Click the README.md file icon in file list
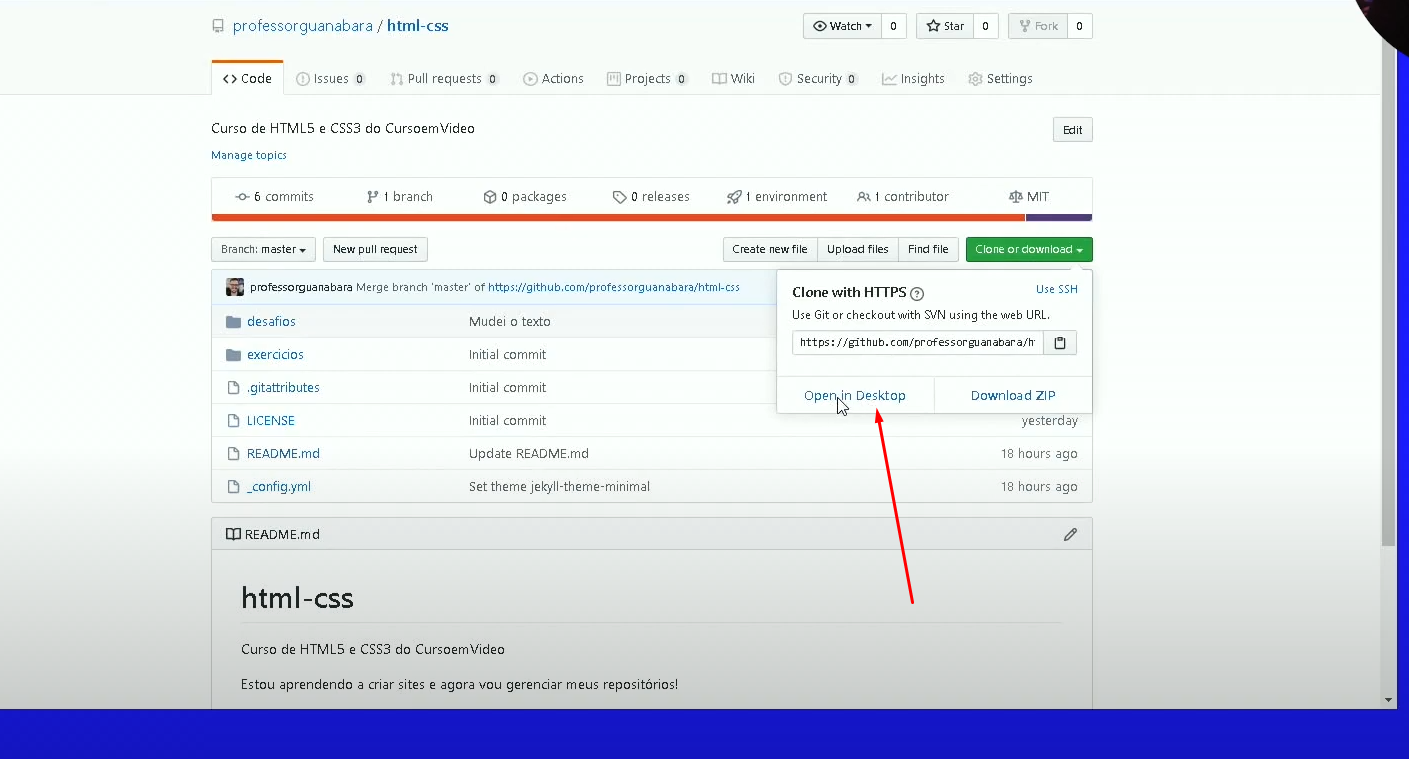This screenshot has width=1409, height=759. pyautogui.click(x=233, y=454)
